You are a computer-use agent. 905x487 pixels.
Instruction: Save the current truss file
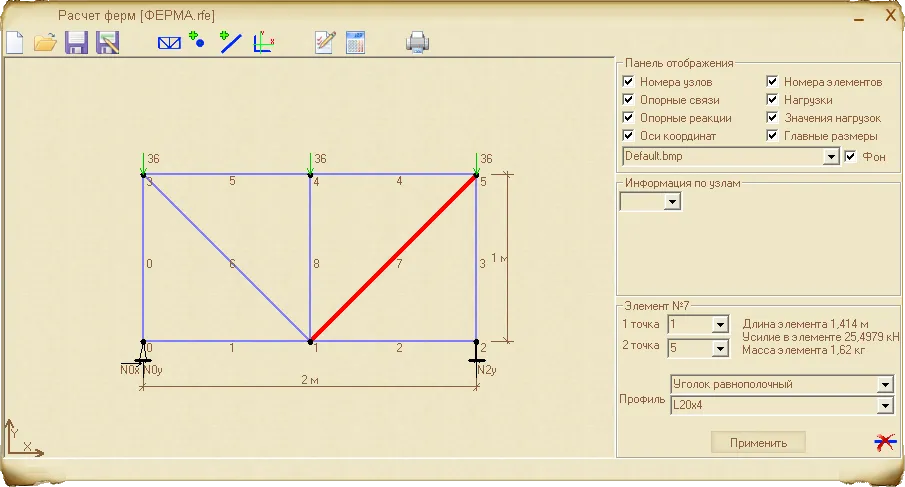point(76,43)
